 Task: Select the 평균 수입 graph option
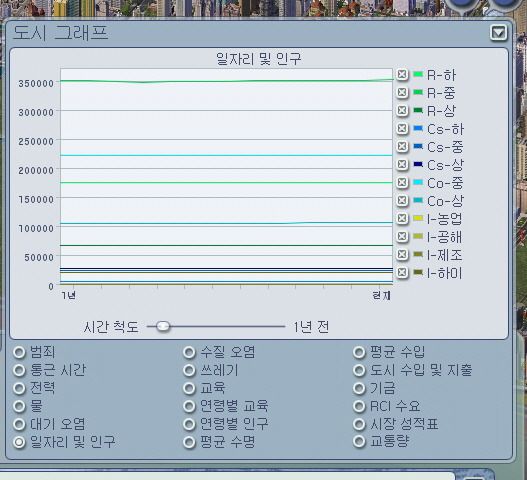pyautogui.click(x=359, y=352)
